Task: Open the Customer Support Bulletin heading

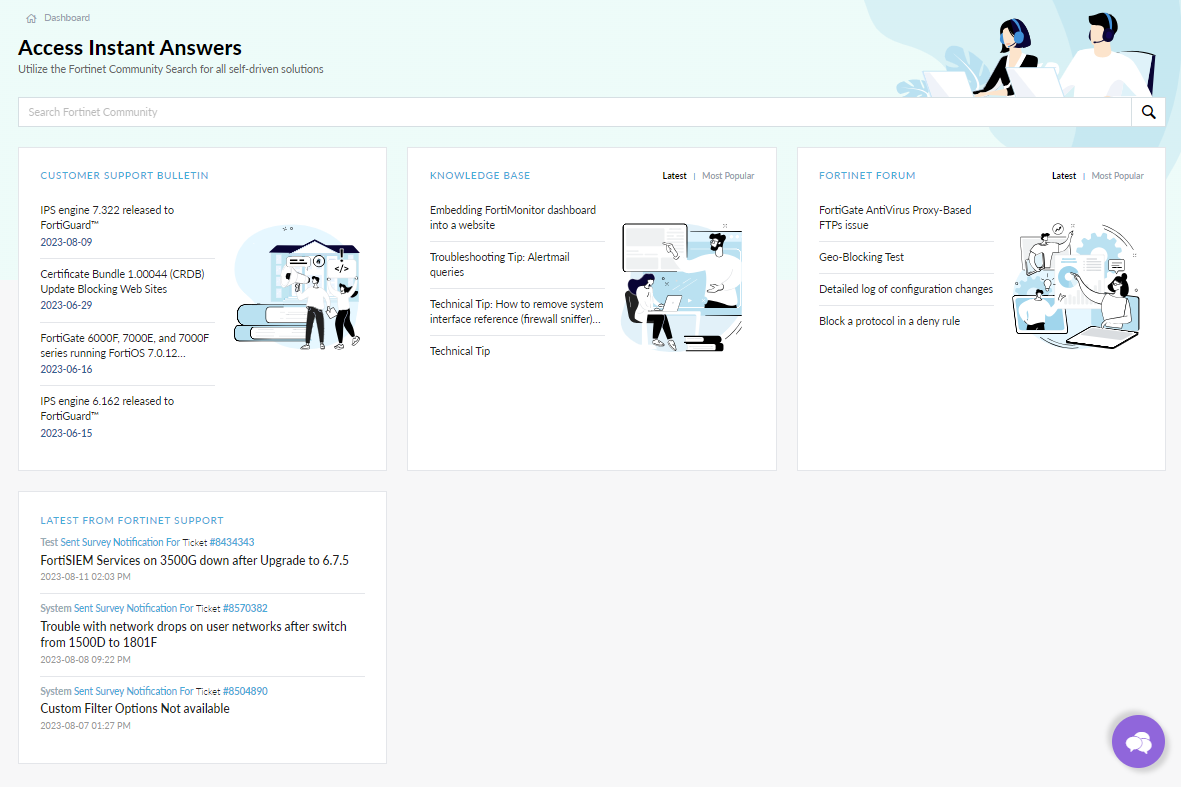Action: pos(124,175)
